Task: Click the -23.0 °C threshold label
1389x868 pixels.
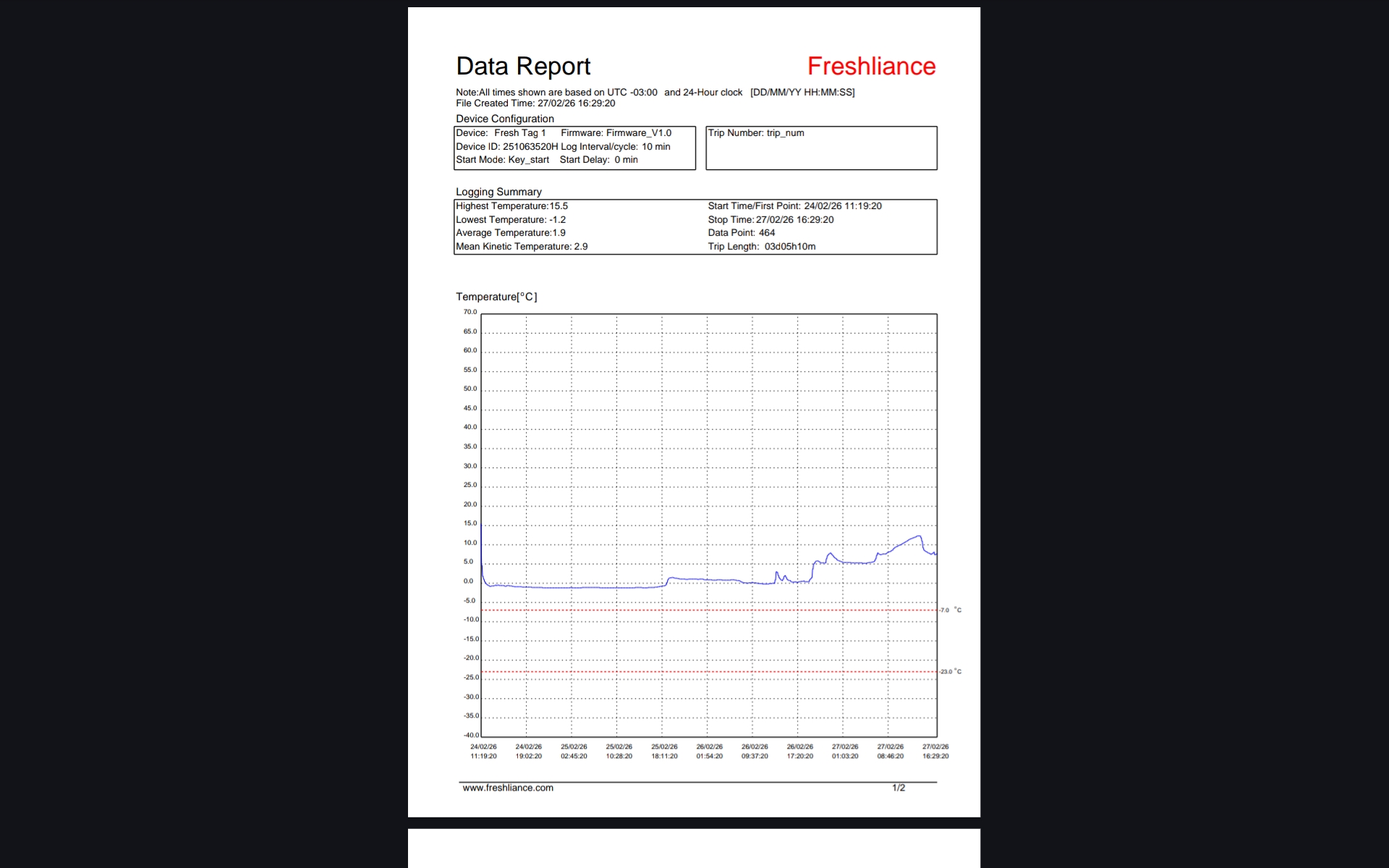Action: 951,672
